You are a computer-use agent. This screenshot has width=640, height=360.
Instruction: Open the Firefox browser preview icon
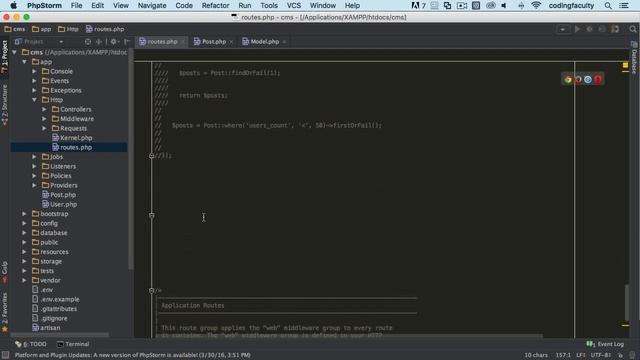pyautogui.click(x=578, y=80)
